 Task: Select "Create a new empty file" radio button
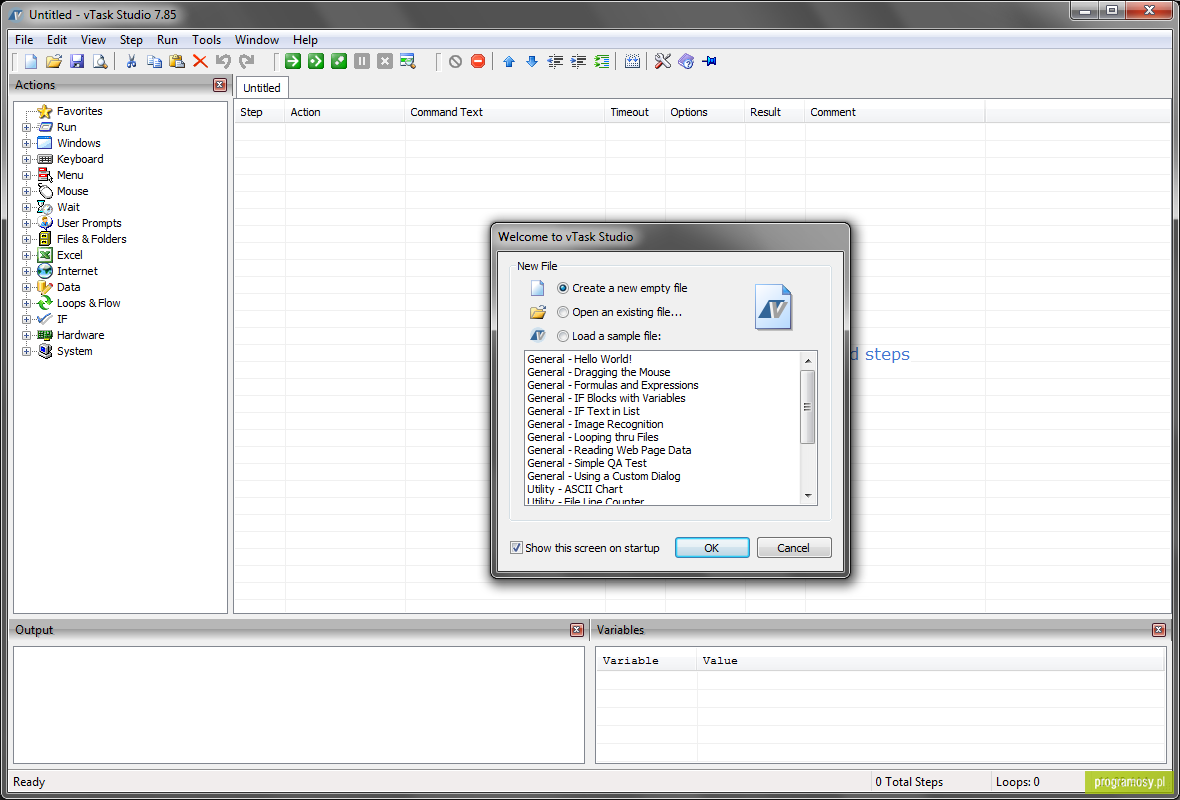(563, 288)
